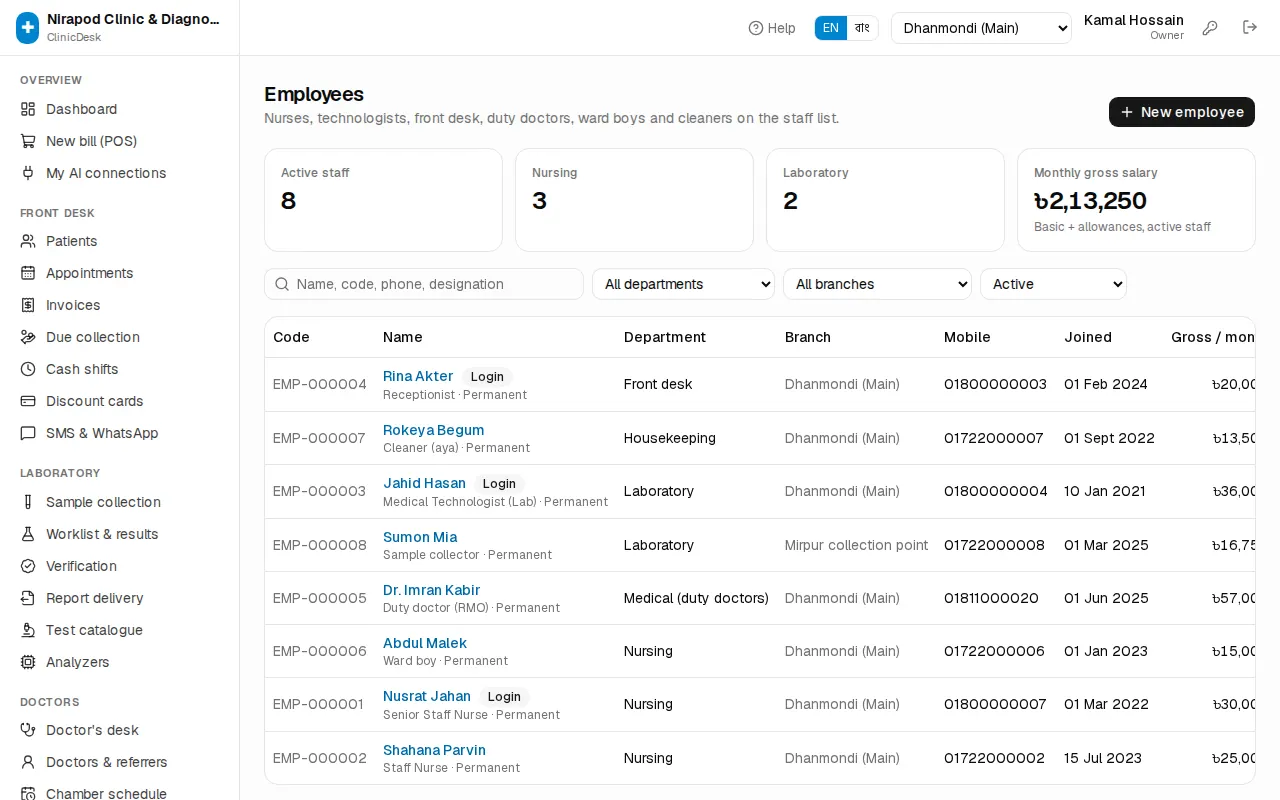Click employee code EMP-000008

pyautogui.click(x=320, y=545)
